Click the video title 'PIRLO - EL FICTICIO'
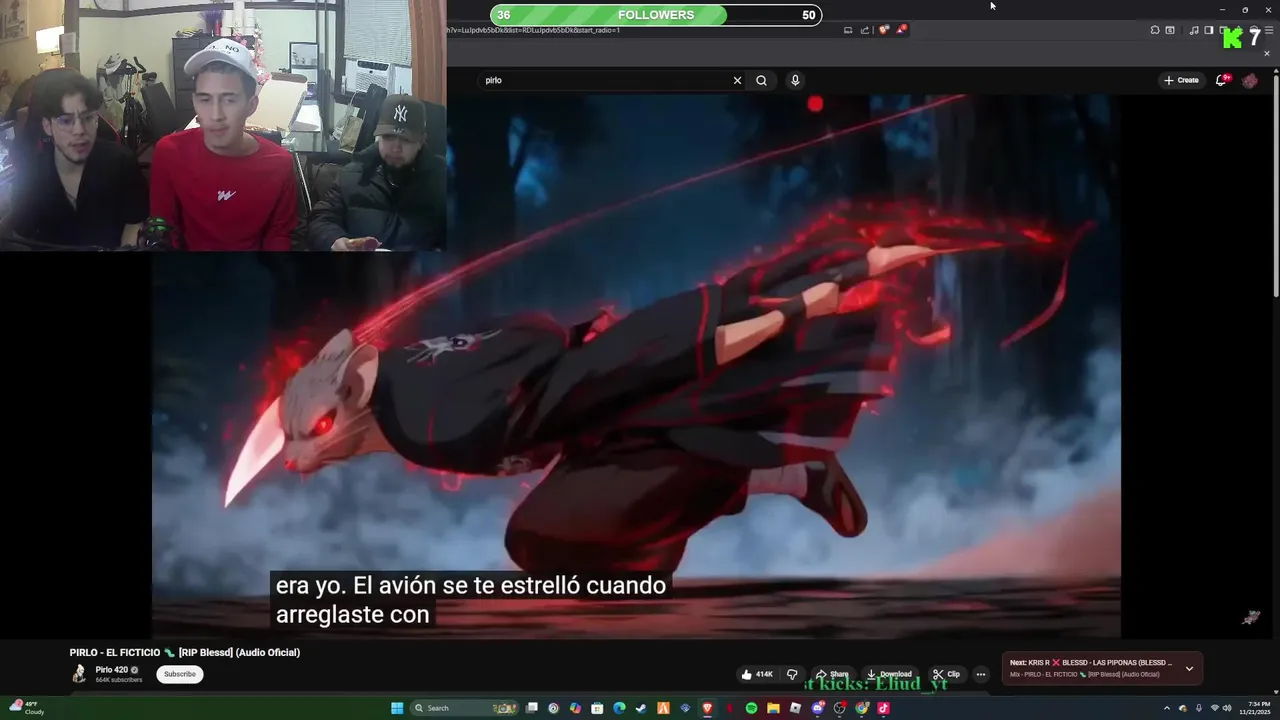This screenshot has height=720, width=1280. (185, 652)
